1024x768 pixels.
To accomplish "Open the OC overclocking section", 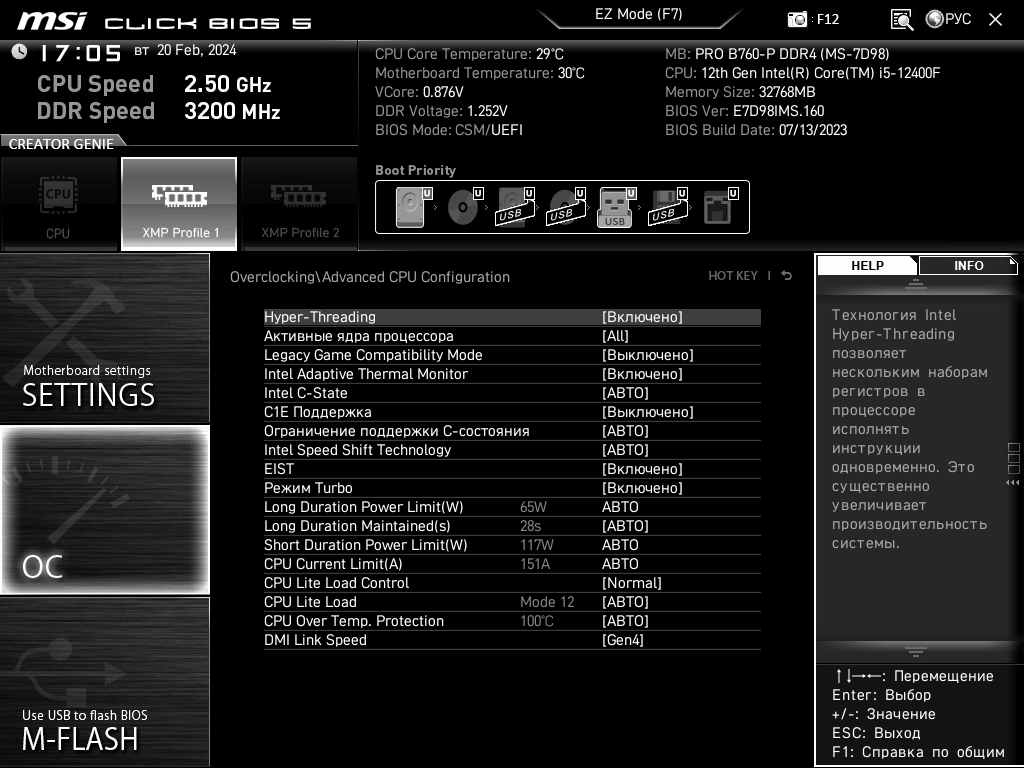I will pos(104,510).
